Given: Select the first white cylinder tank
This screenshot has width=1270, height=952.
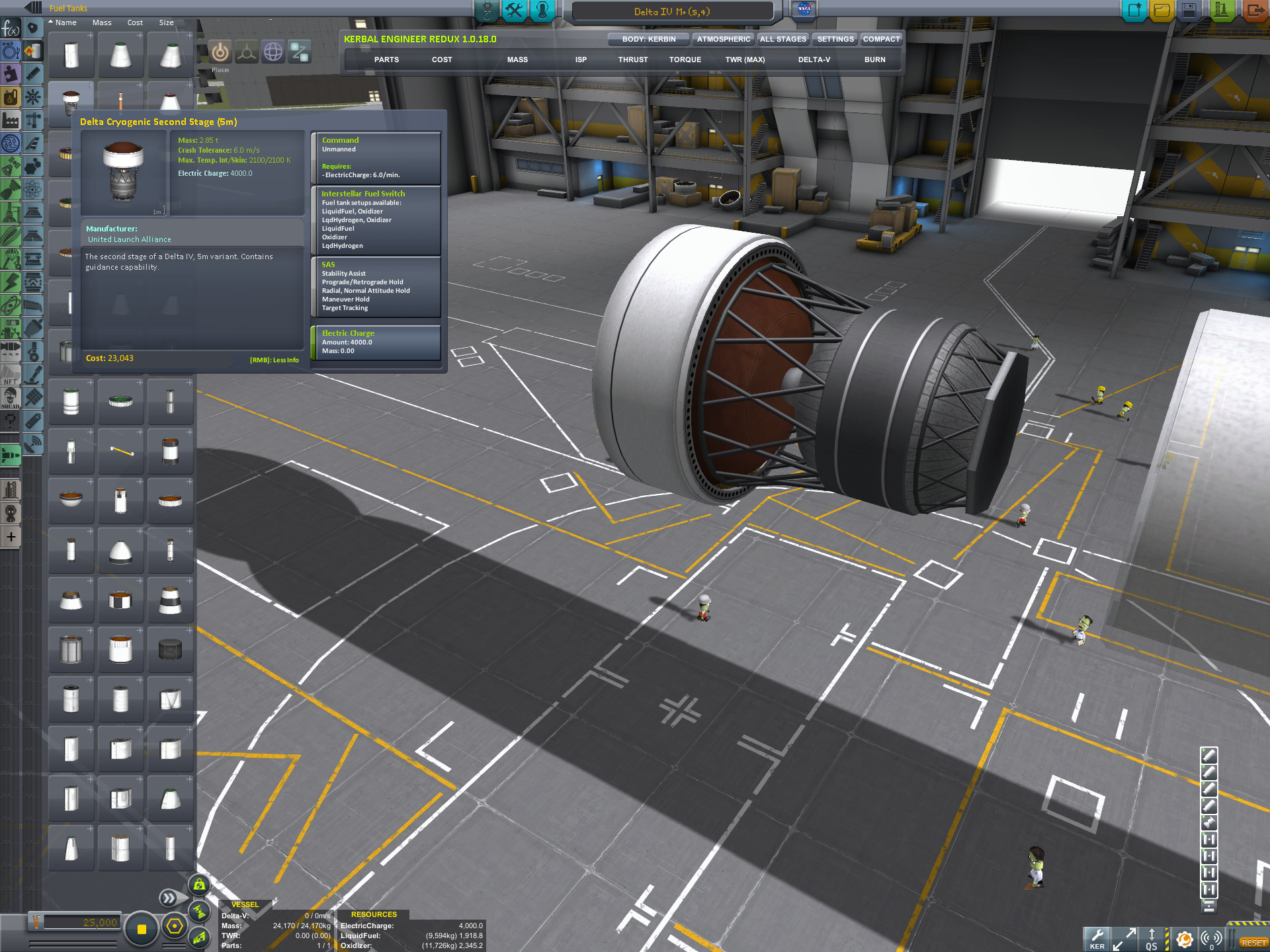Looking at the screenshot, I should click(71, 55).
